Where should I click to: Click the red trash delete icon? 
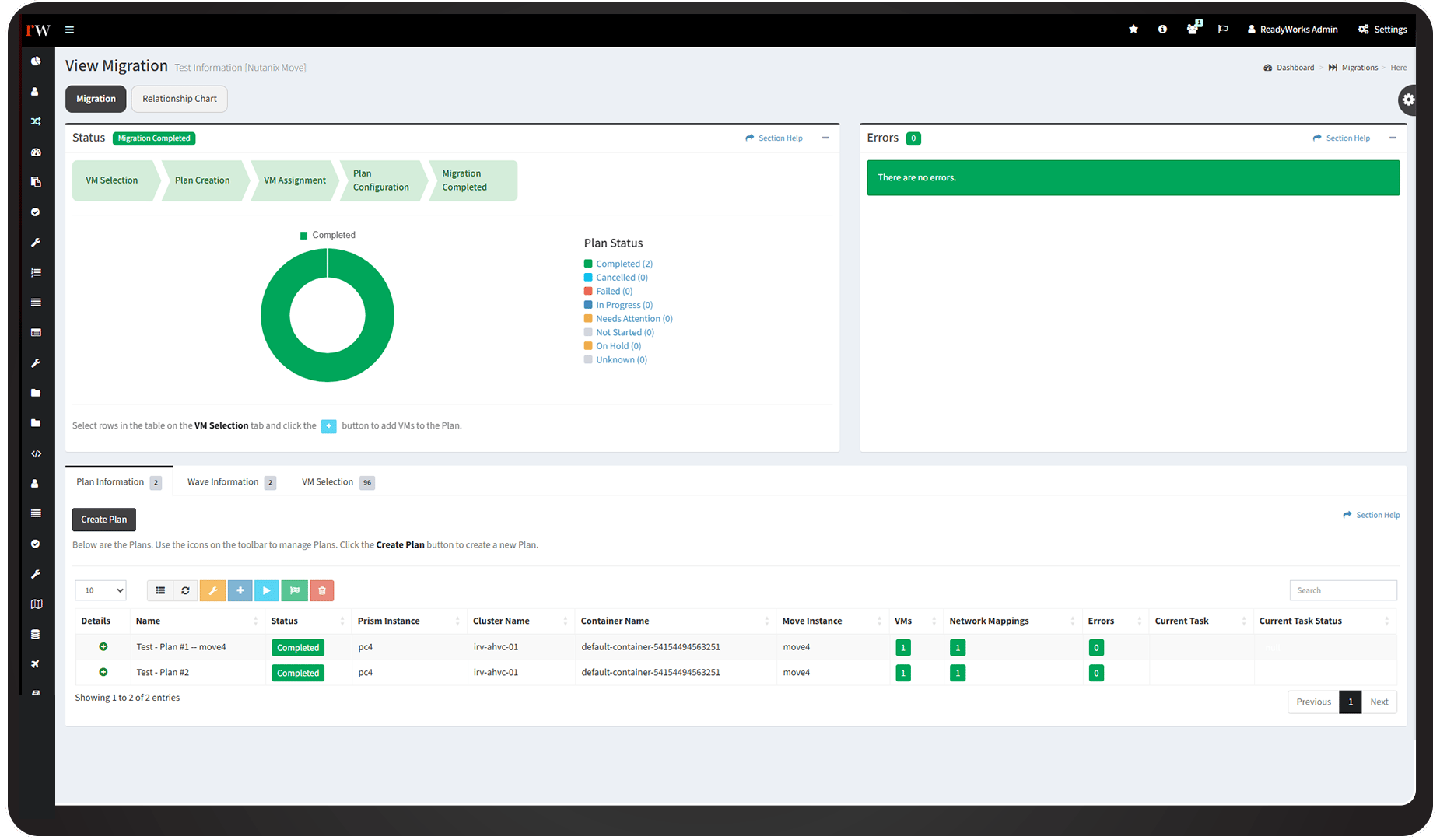click(321, 590)
